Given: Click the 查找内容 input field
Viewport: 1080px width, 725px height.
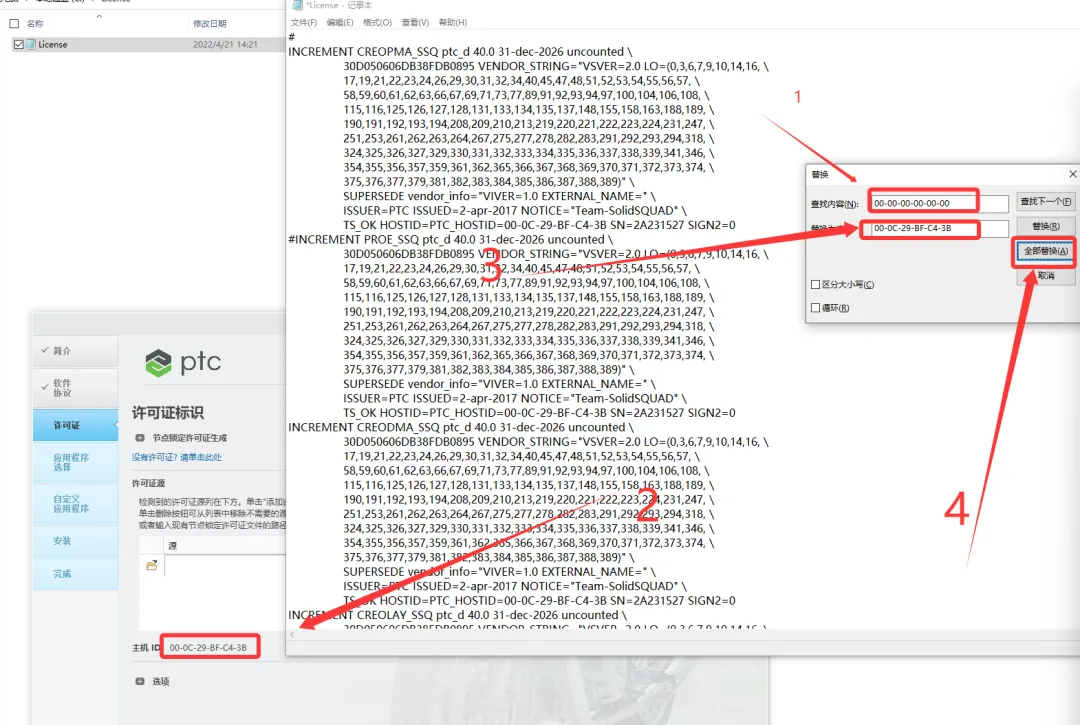Looking at the screenshot, I should tap(938, 203).
